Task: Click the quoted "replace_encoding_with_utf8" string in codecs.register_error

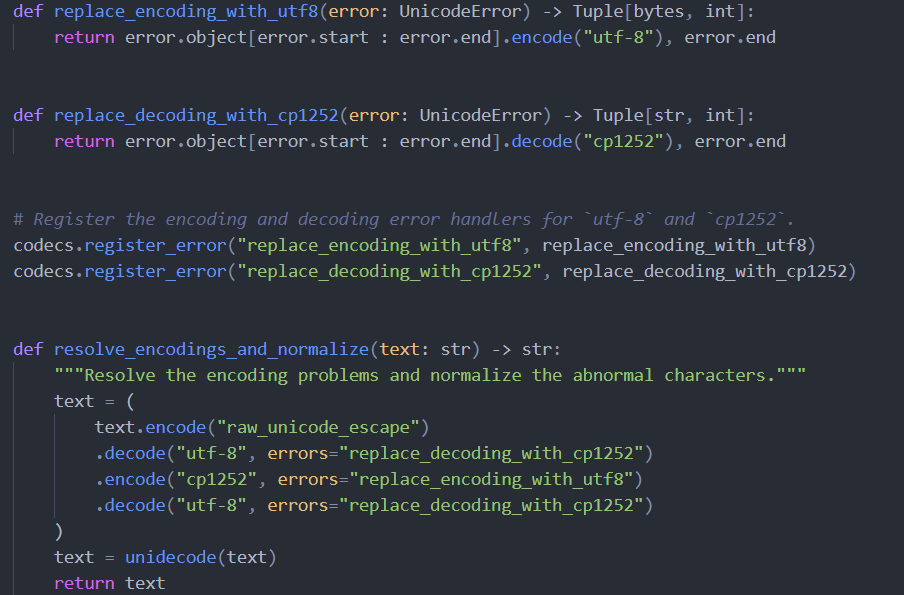Action: pos(380,246)
